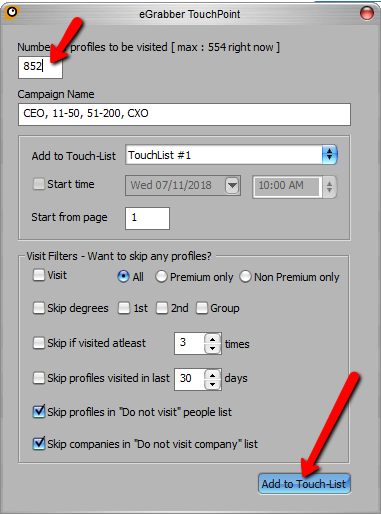
Task: Tick the Visit checkbox
Action: pyautogui.click(x=39, y=275)
